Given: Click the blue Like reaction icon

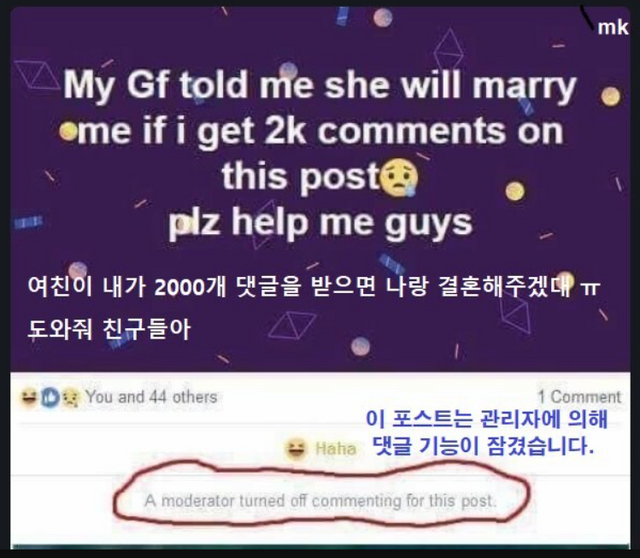Looking at the screenshot, I should click(50, 397).
